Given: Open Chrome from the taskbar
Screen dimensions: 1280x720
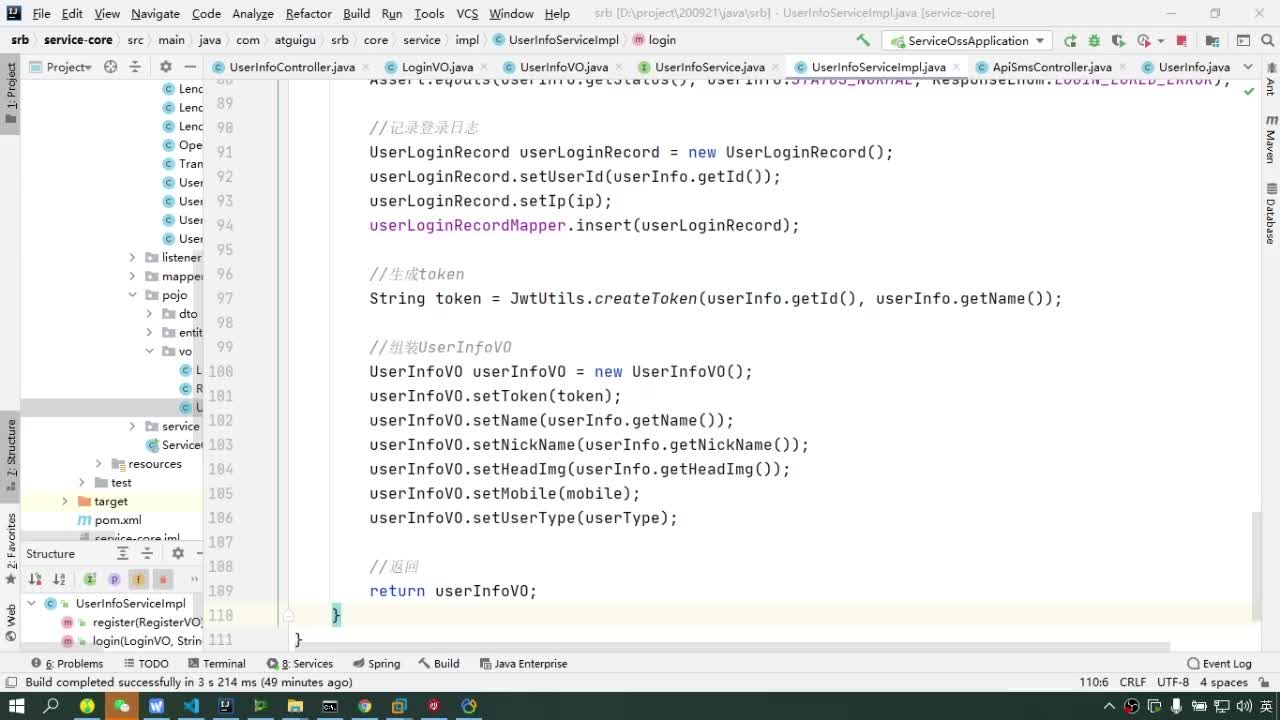Looking at the screenshot, I should (x=364, y=706).
